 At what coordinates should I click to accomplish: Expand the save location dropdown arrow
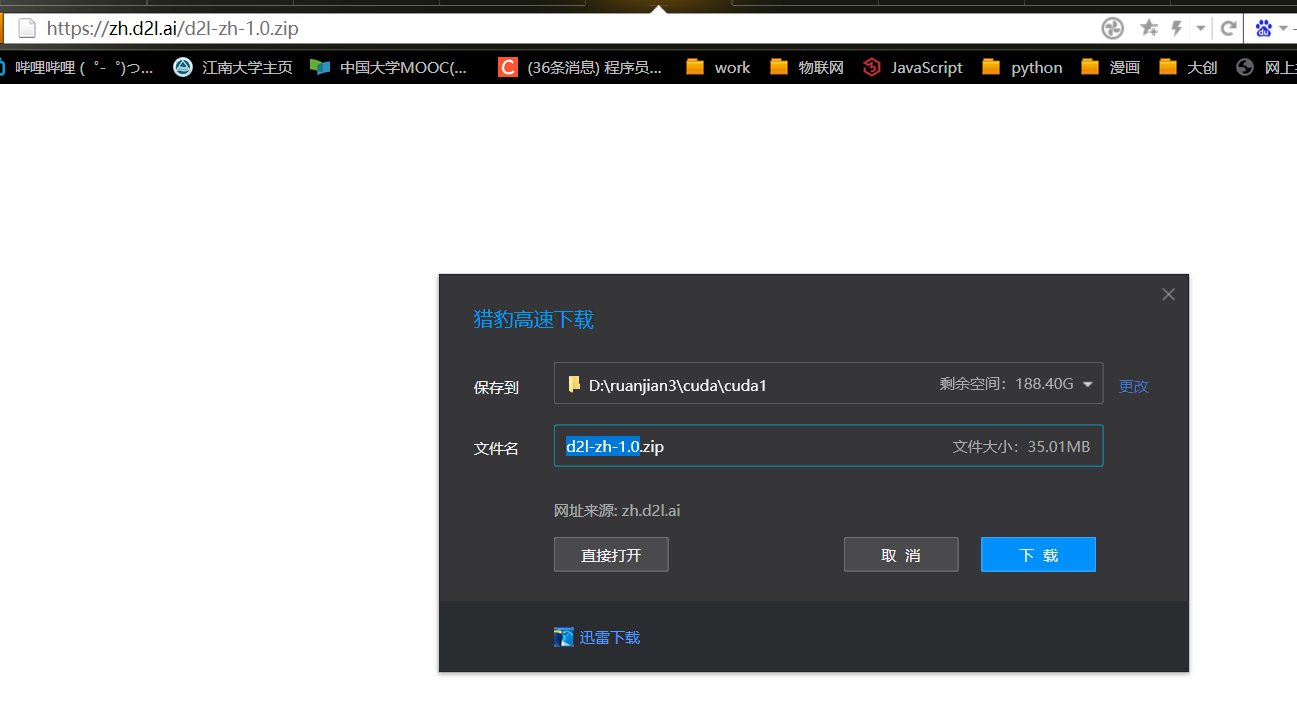[x=1088, y=384]
